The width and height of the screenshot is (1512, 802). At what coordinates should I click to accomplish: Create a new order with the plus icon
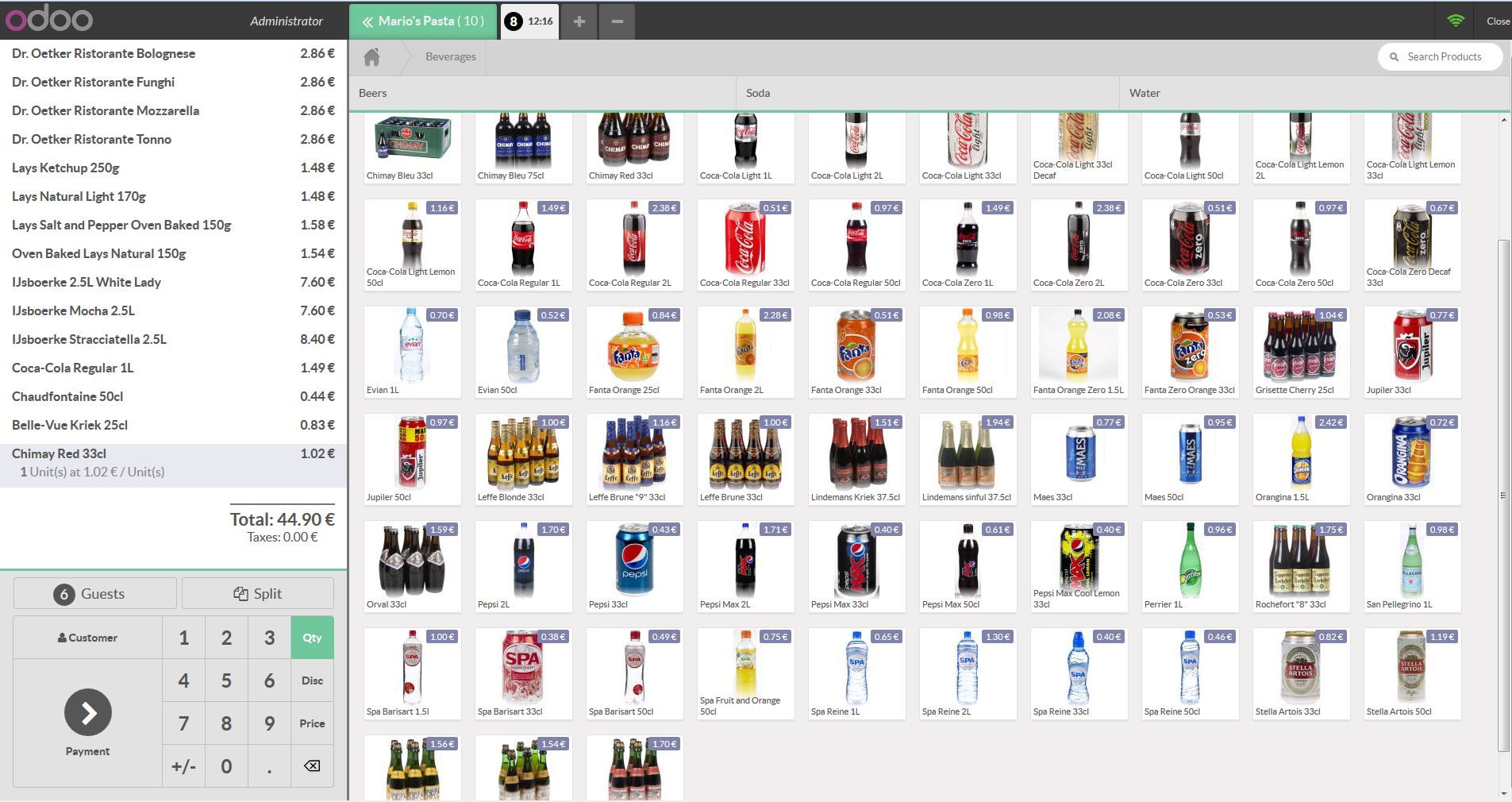coord(579,21)
